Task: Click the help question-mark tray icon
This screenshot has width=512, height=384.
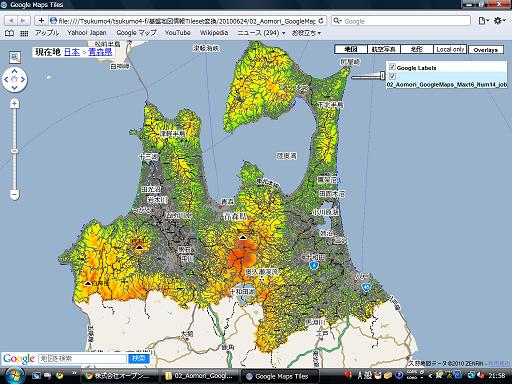Action: 399,375
